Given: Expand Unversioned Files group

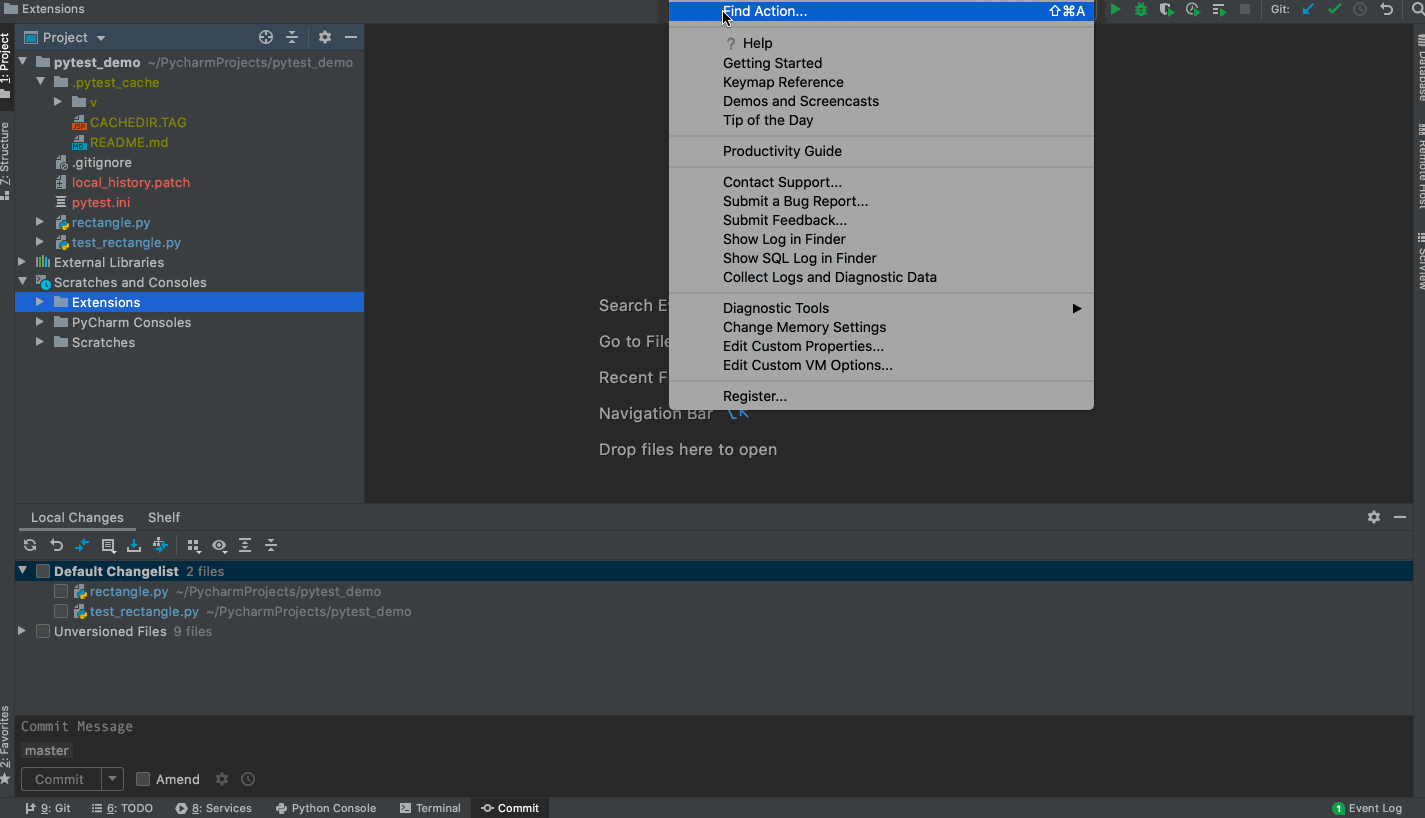Looking at the screenshot, I should 22,631.
